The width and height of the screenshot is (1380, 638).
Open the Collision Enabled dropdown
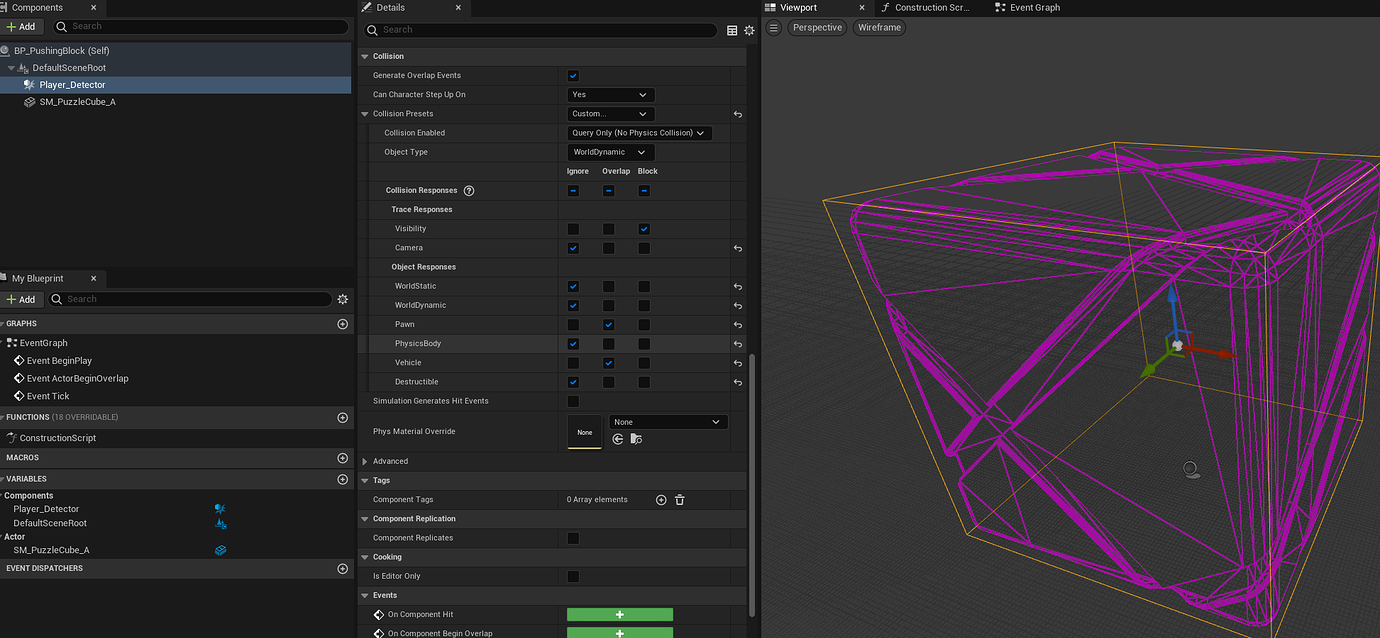click(639, 133)
